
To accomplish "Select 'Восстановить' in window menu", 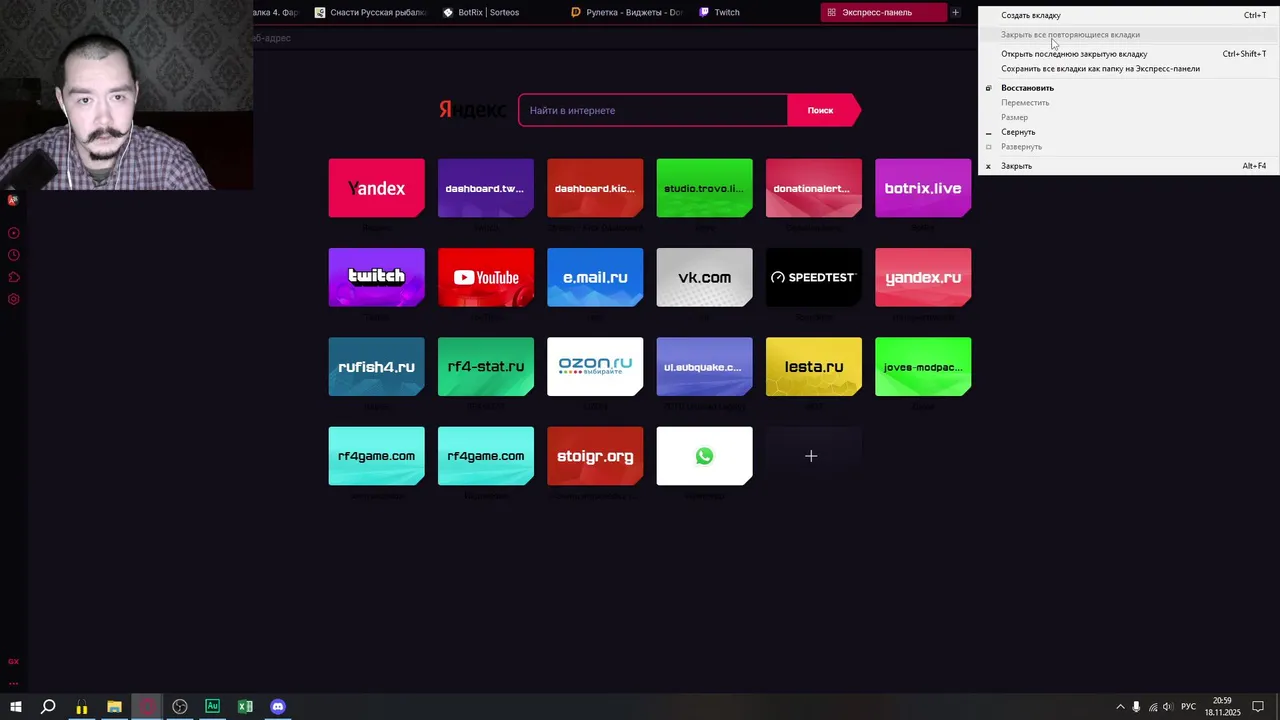I will click(1128, 88).
